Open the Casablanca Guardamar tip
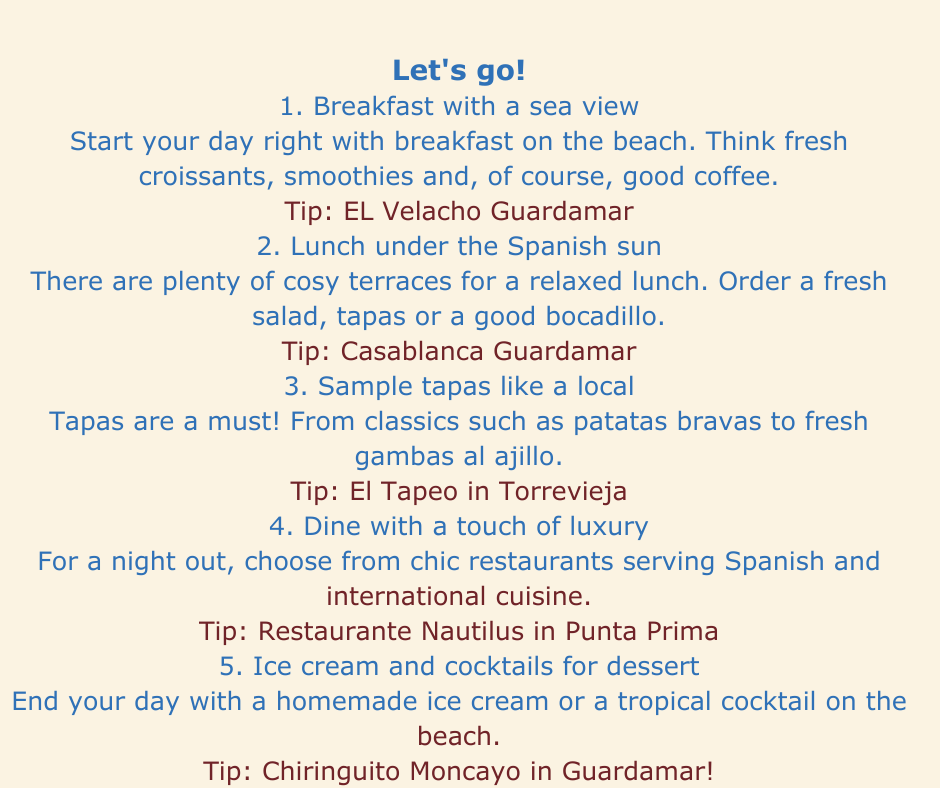 coord(459,351)
